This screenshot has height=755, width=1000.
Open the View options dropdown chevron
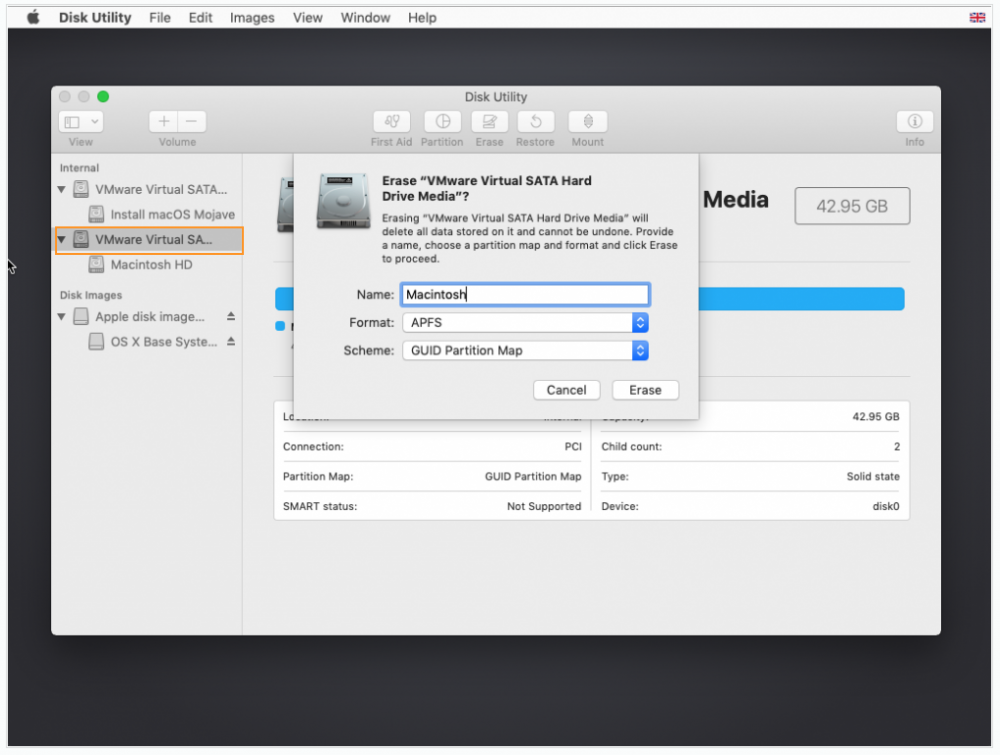[94, 122]
